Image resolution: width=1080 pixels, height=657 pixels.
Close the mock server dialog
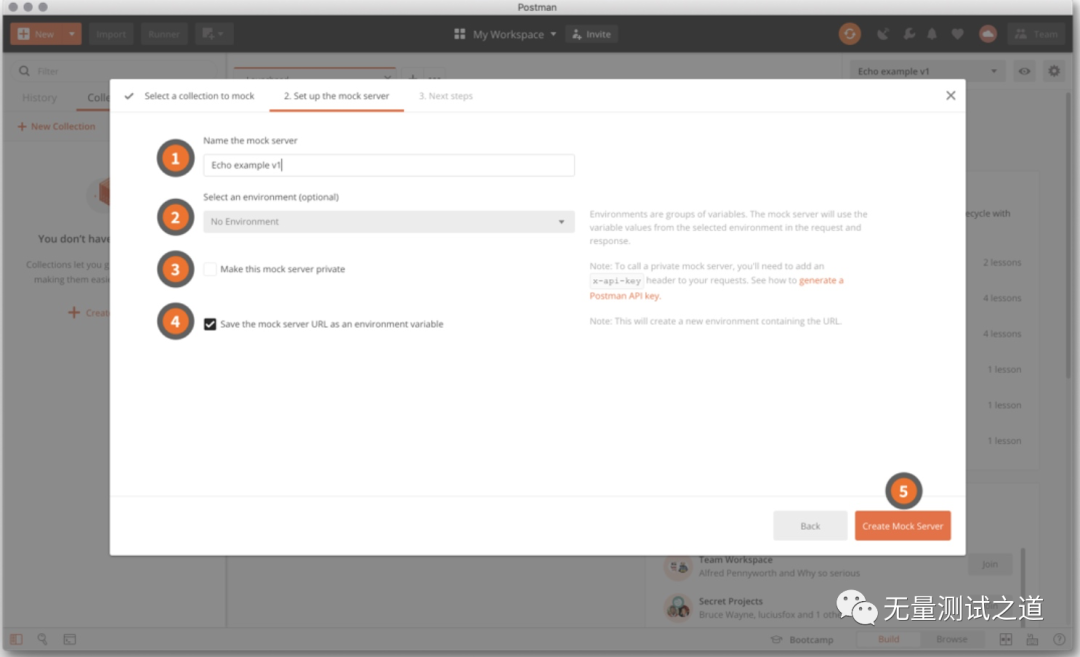point(951,96)
